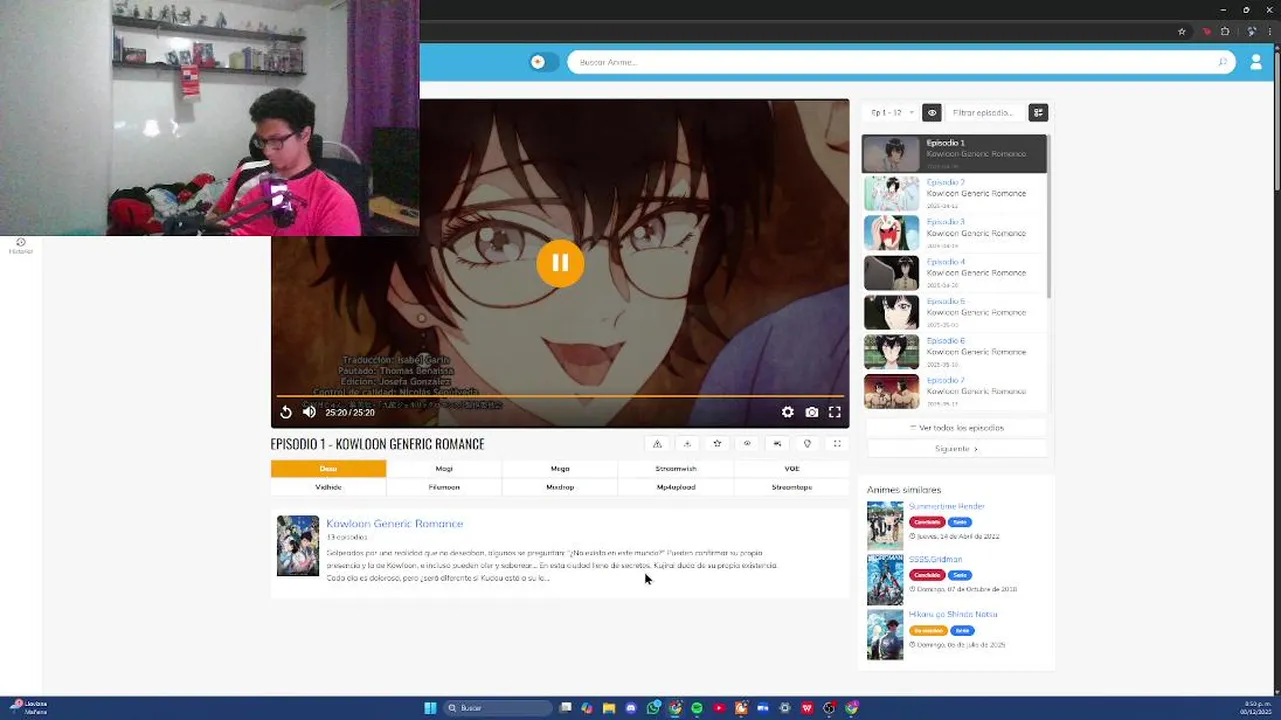Open the red YouTube taskbar icon
1281x720 pixels.
(x=719, y=708)
